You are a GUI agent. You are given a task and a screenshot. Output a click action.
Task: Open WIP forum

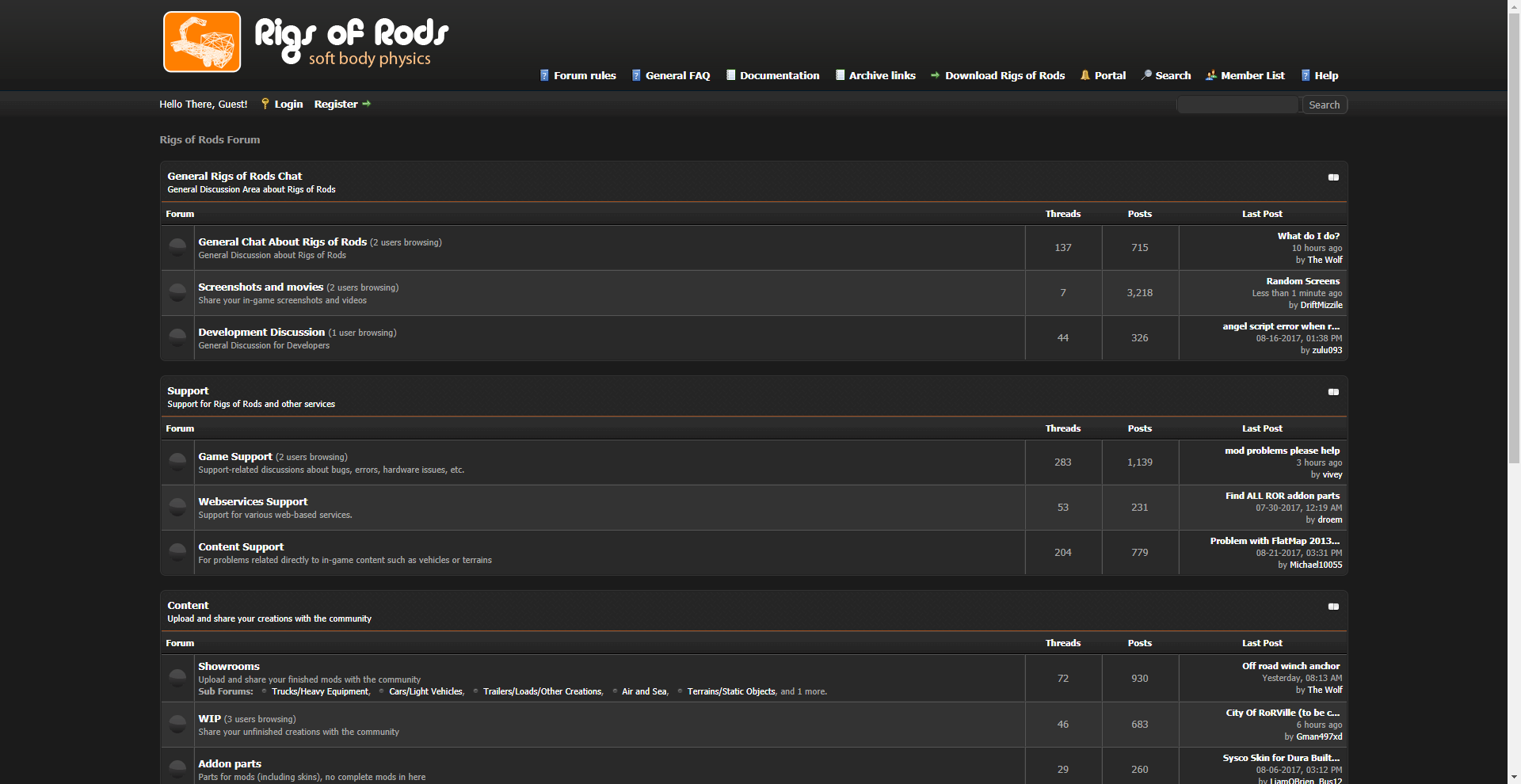[209, 718]
